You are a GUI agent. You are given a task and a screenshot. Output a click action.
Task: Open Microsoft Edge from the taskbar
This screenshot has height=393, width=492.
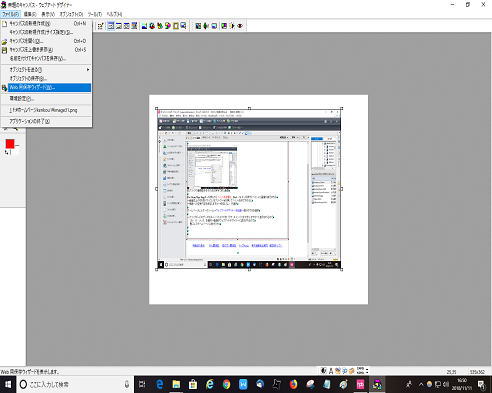pos(160,385)
